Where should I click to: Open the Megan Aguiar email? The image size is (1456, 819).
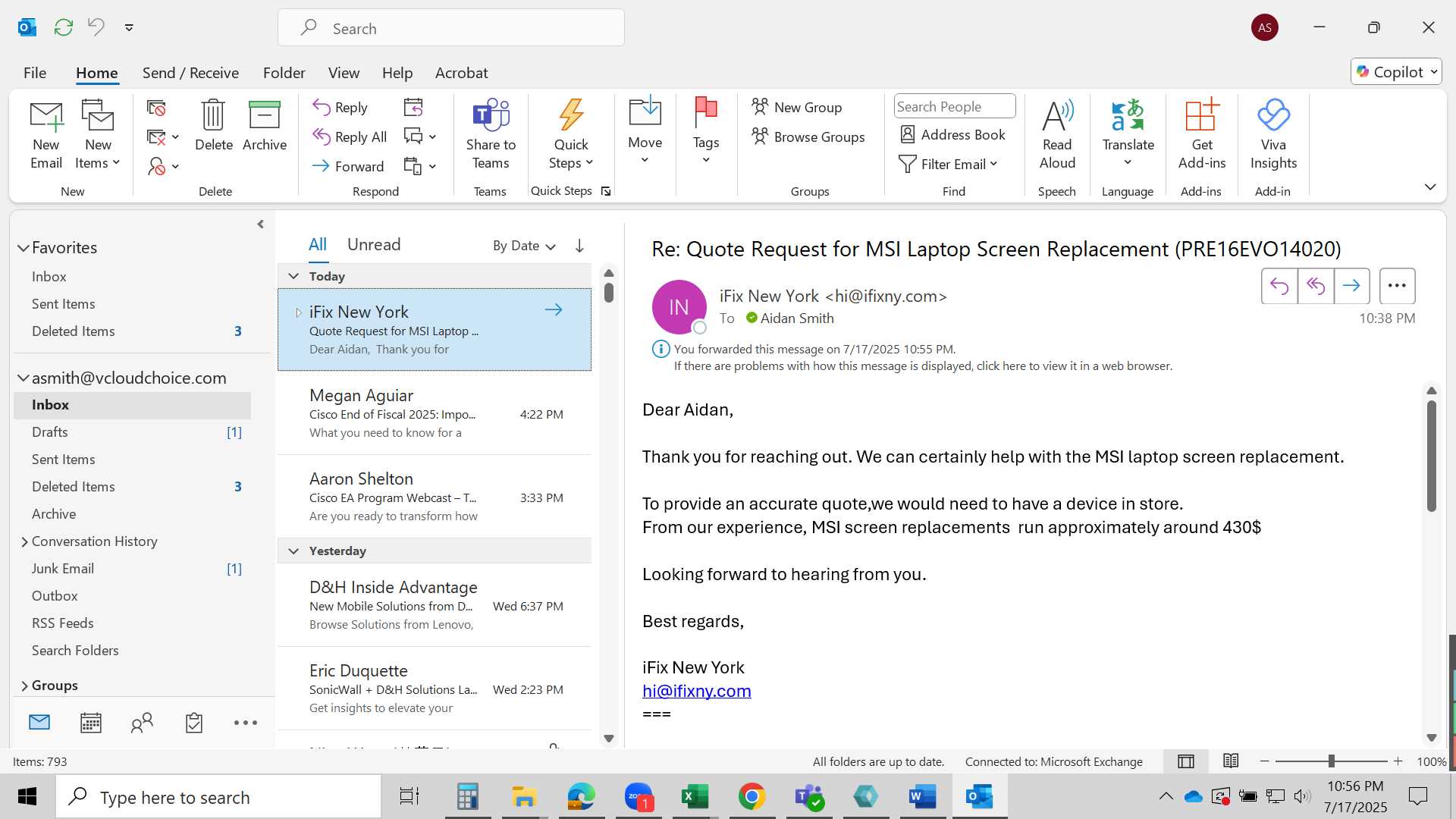point(435,413)
